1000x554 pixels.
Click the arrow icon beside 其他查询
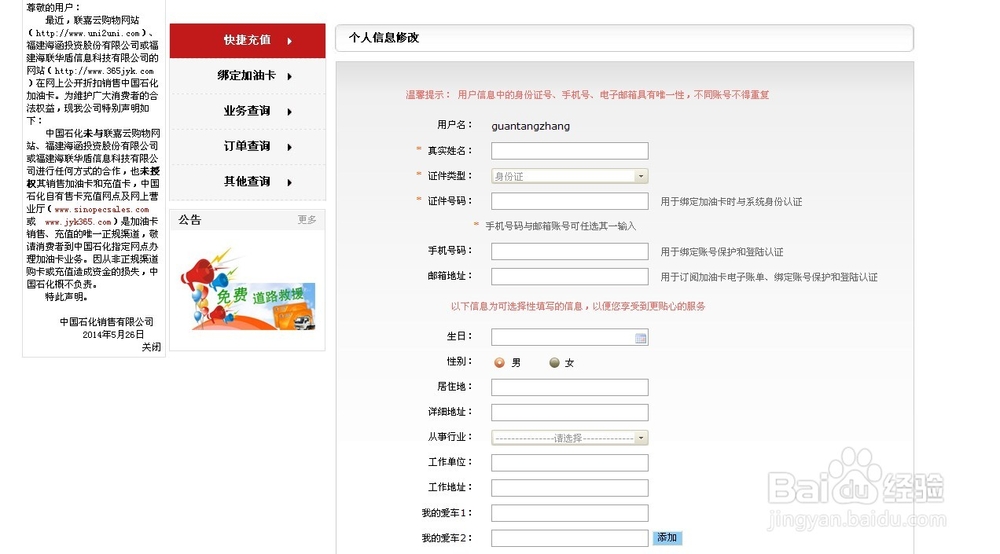(x=290, y=183)
